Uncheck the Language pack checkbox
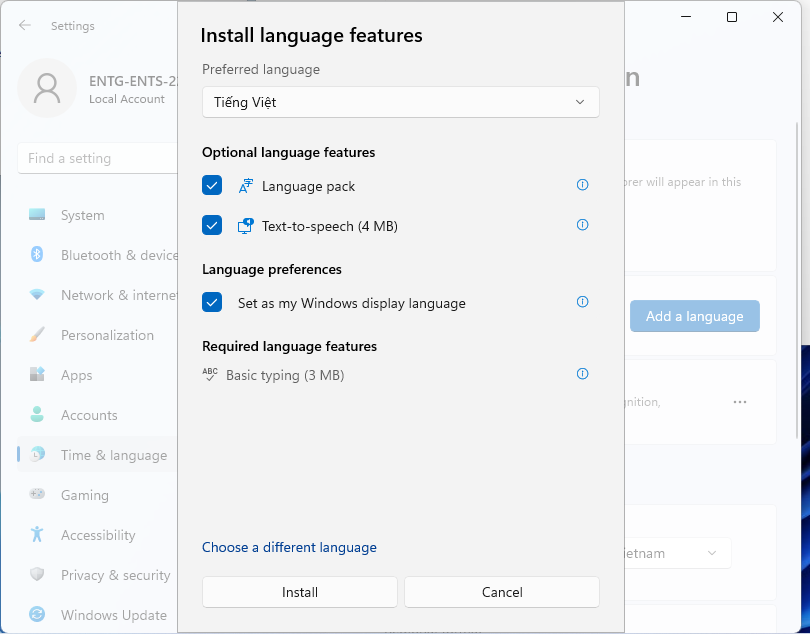810x634 pixels. (212, 186)
